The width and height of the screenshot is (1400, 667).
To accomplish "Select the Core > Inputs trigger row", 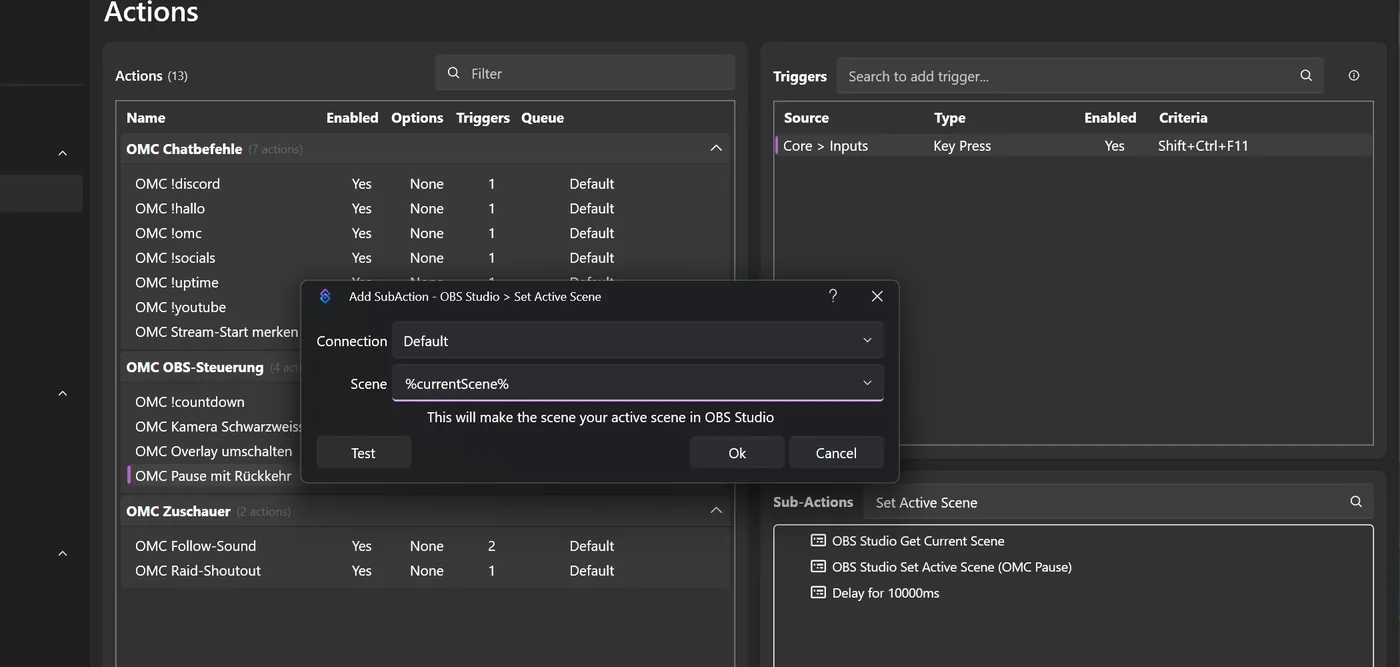I will point(1073,146).
